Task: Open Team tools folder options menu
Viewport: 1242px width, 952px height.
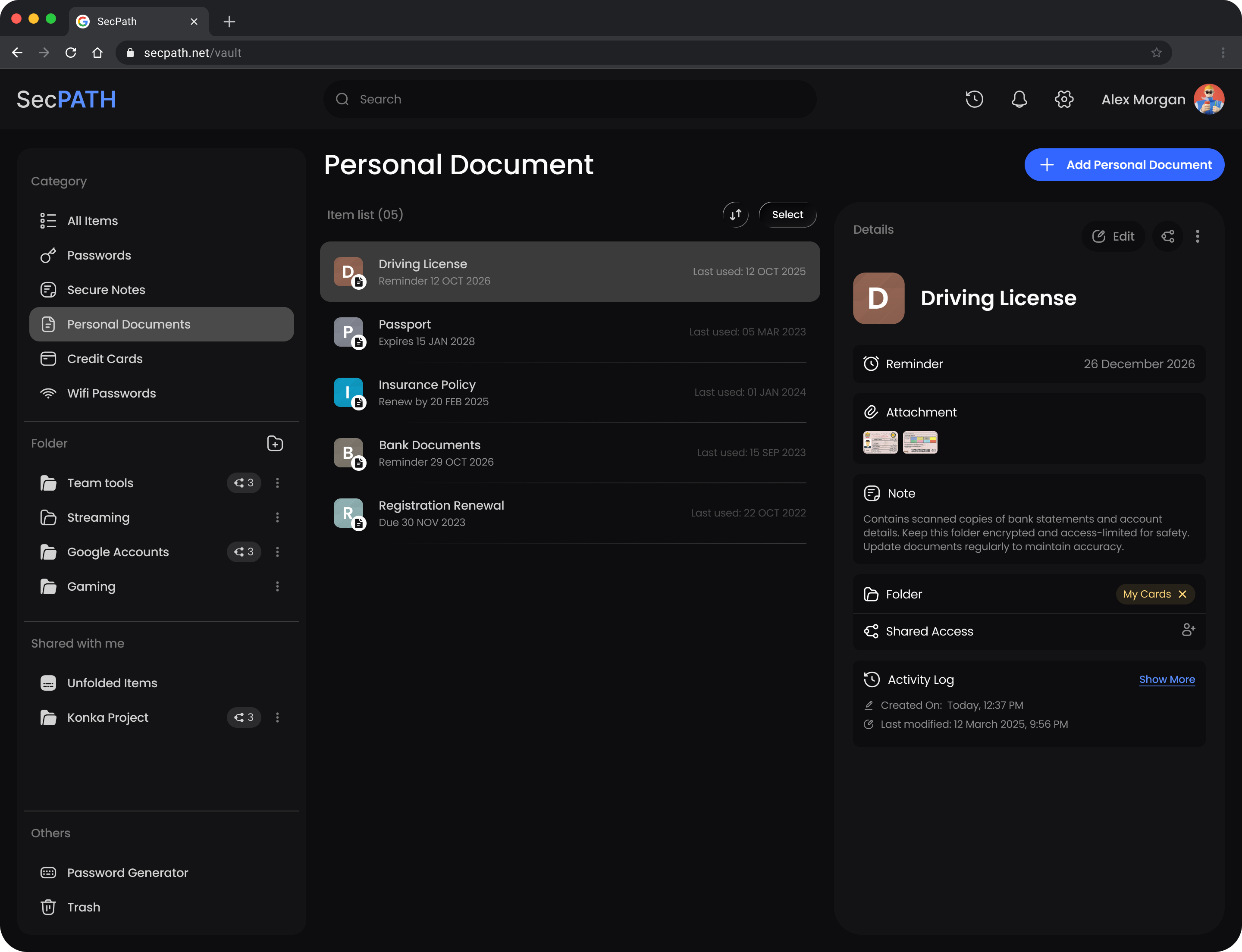Action: tap(277, 483)
